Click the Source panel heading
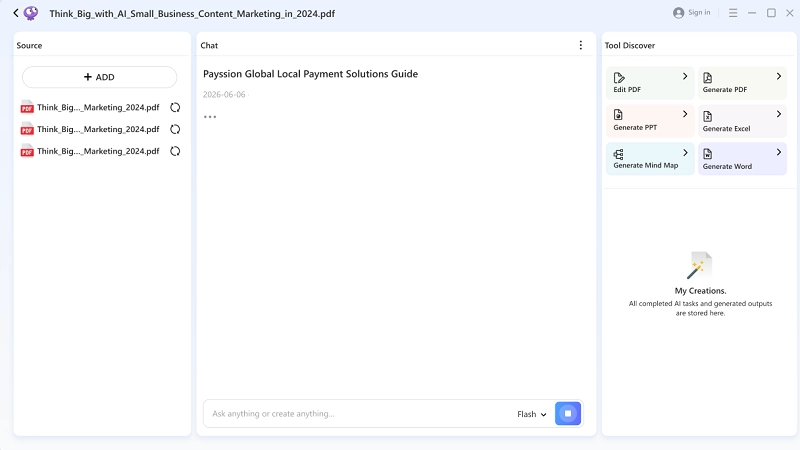Viewport: 800px width, 450px height. [29, 45]
